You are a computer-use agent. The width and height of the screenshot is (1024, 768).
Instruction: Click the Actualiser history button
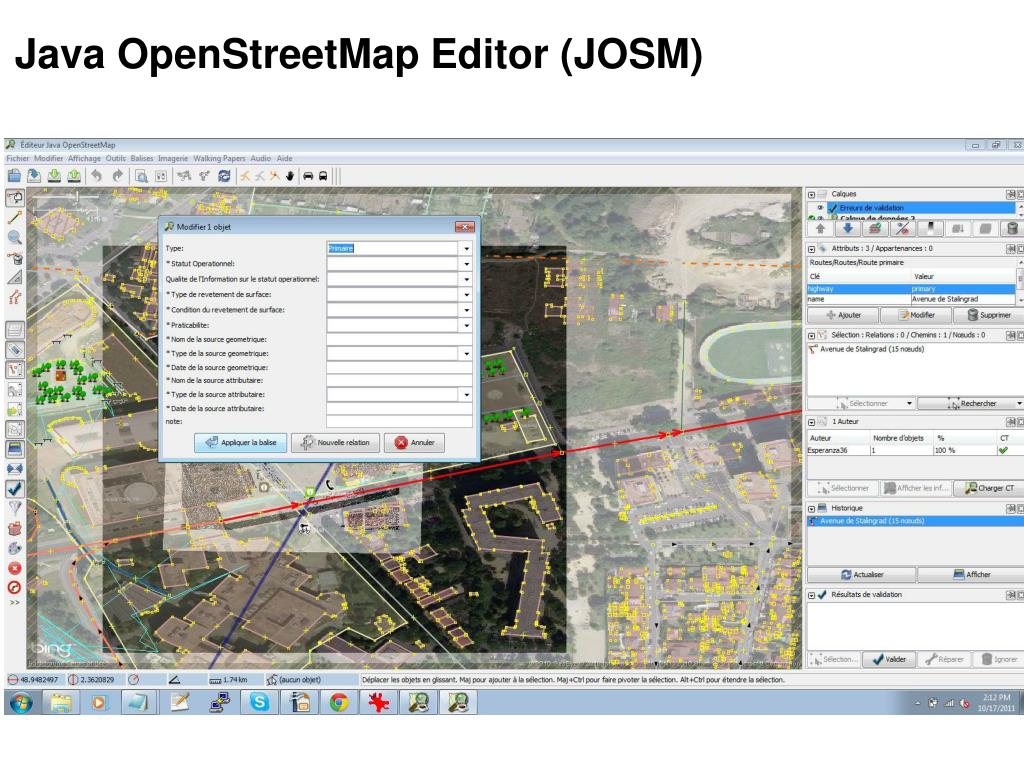point(861,575)
